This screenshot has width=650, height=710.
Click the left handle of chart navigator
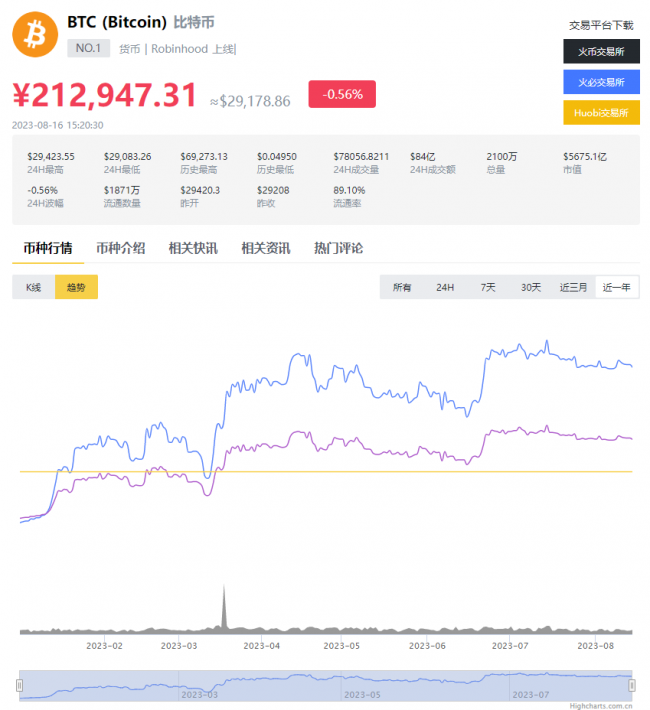19,685
